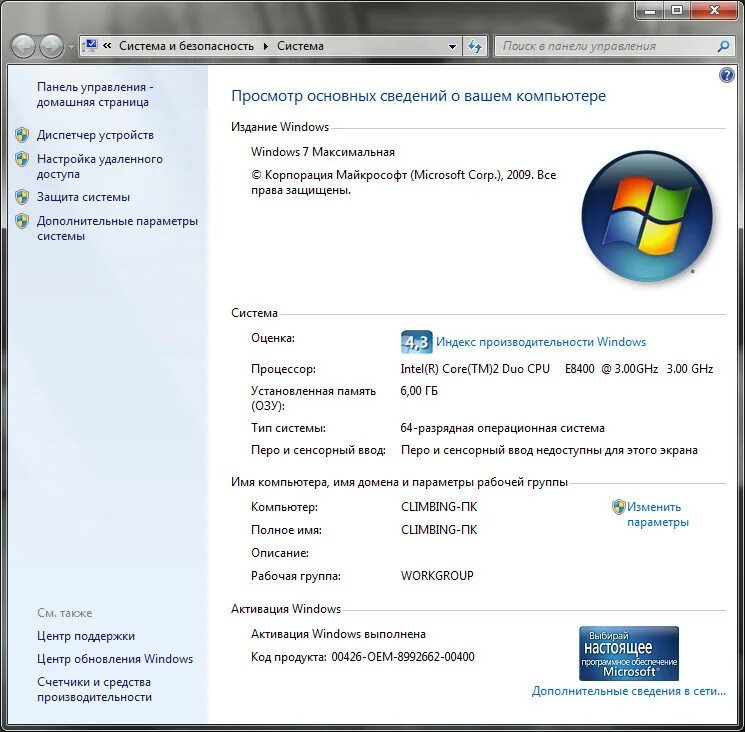Click workgroup value 'WORKGROUP'
The image size is (745, 732).
coord(437,576)
